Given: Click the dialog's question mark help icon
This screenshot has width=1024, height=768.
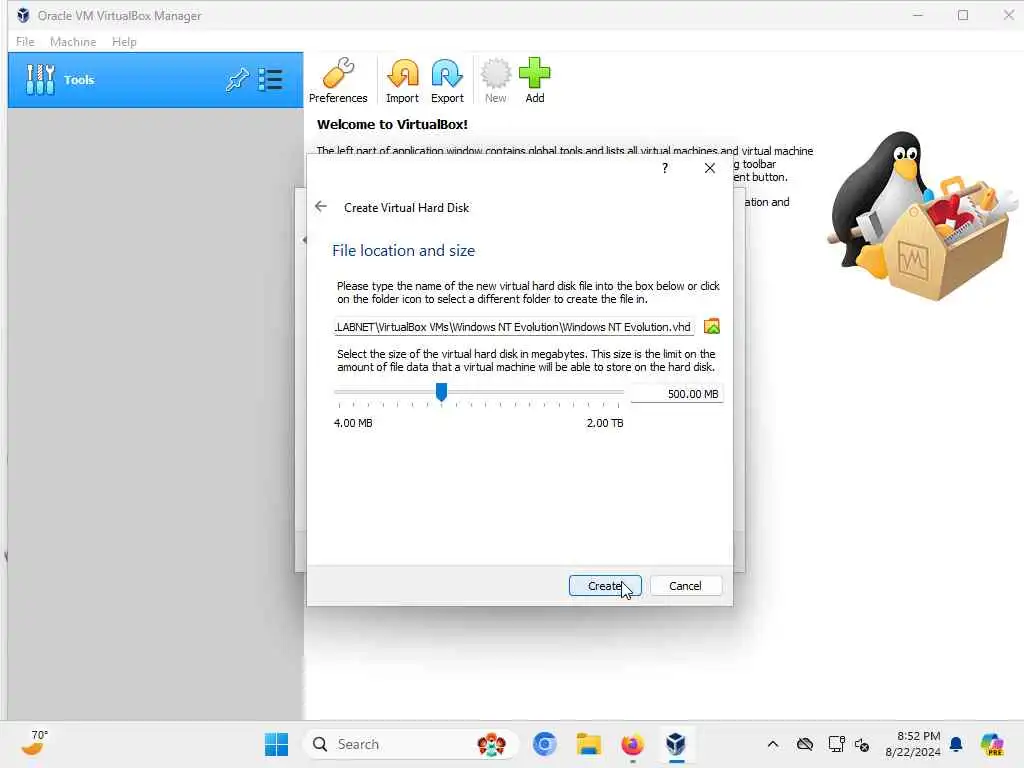Looking at the screenshot, I should (x=665, y=168).
